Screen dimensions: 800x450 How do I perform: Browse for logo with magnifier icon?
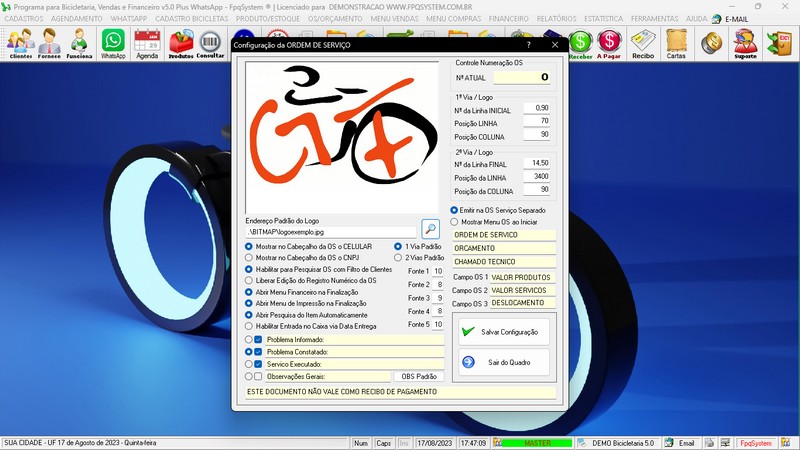[431, 229]
